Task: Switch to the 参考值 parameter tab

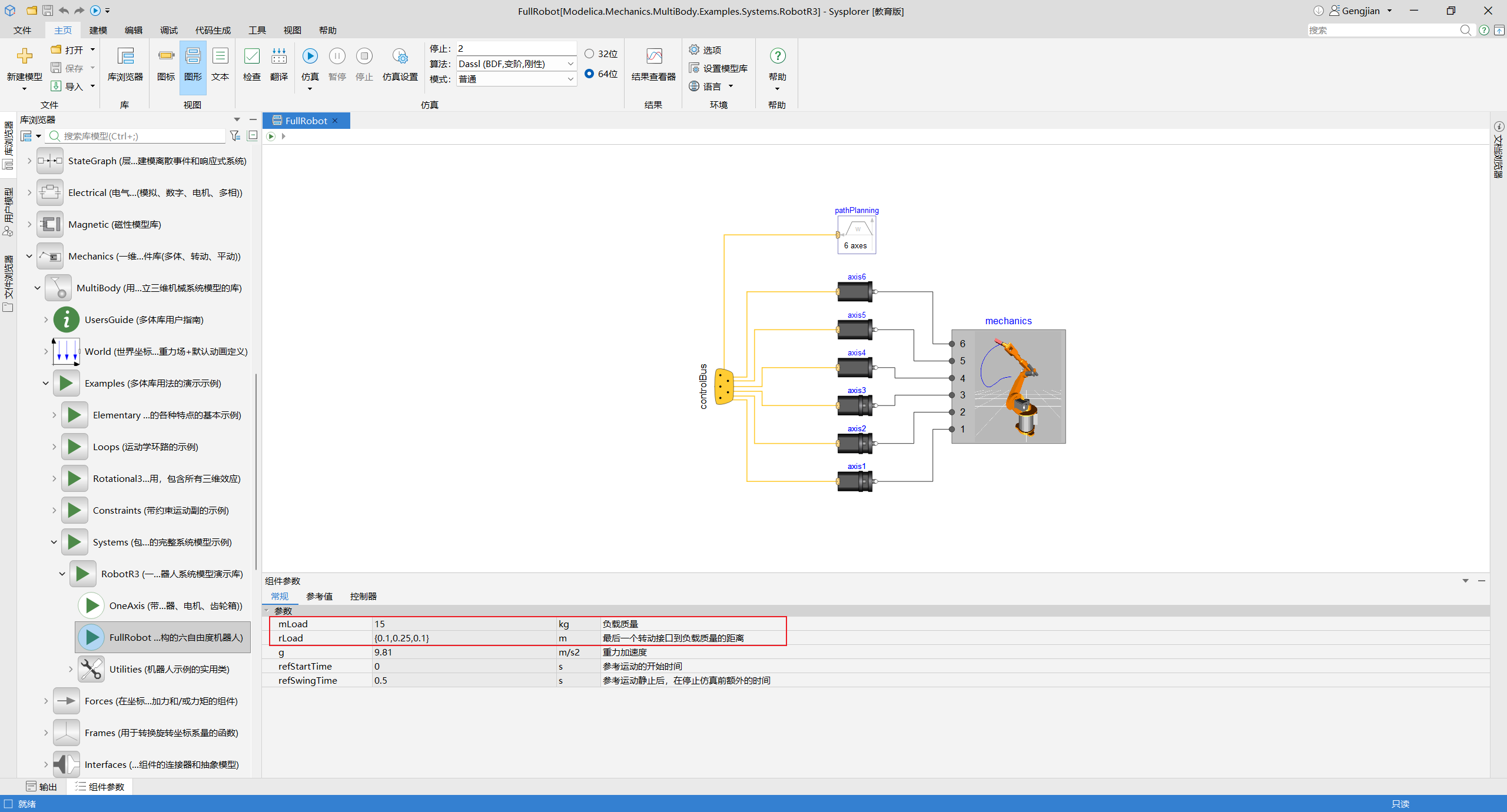Action: [319, 596]
